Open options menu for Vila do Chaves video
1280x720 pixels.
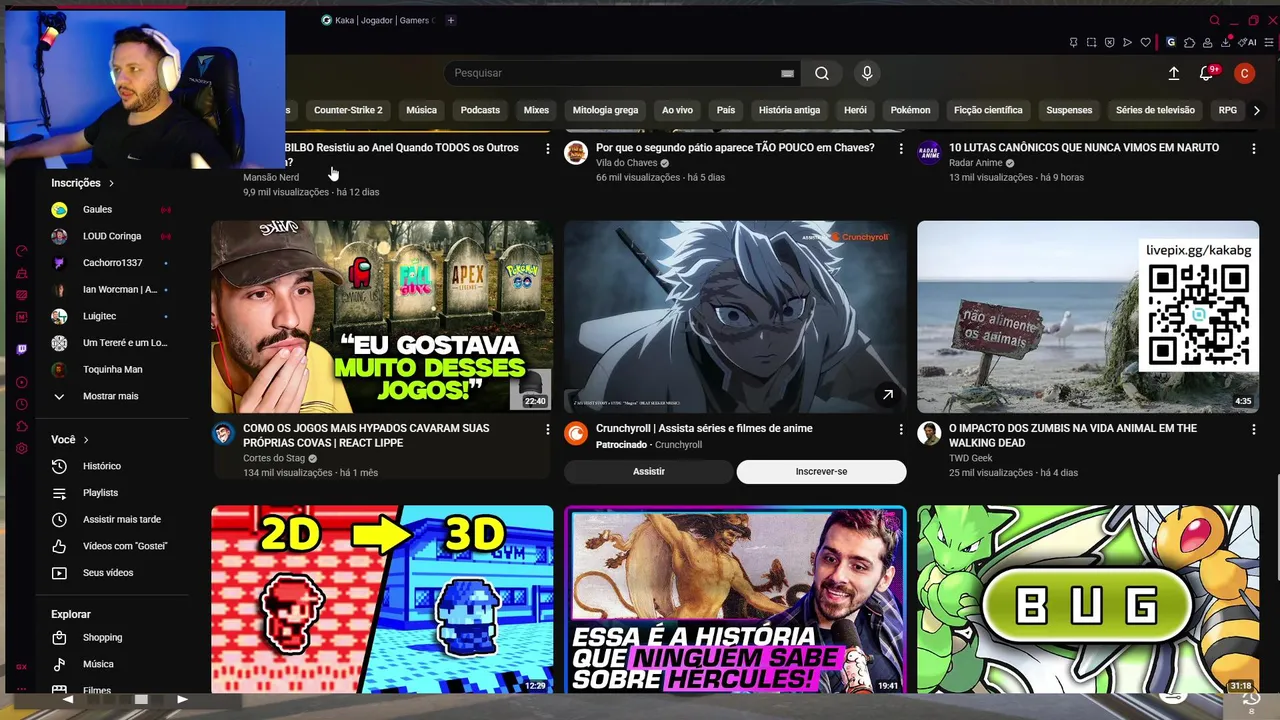900,148
